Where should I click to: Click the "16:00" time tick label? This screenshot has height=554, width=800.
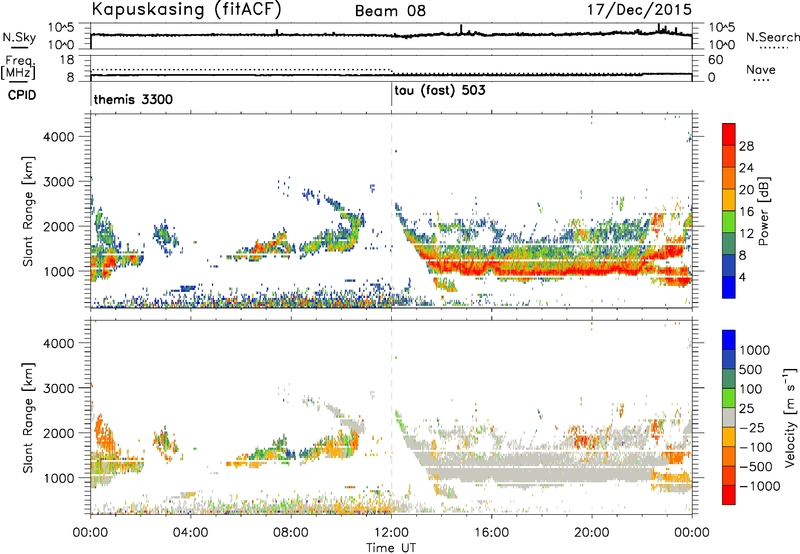(491, 533)
